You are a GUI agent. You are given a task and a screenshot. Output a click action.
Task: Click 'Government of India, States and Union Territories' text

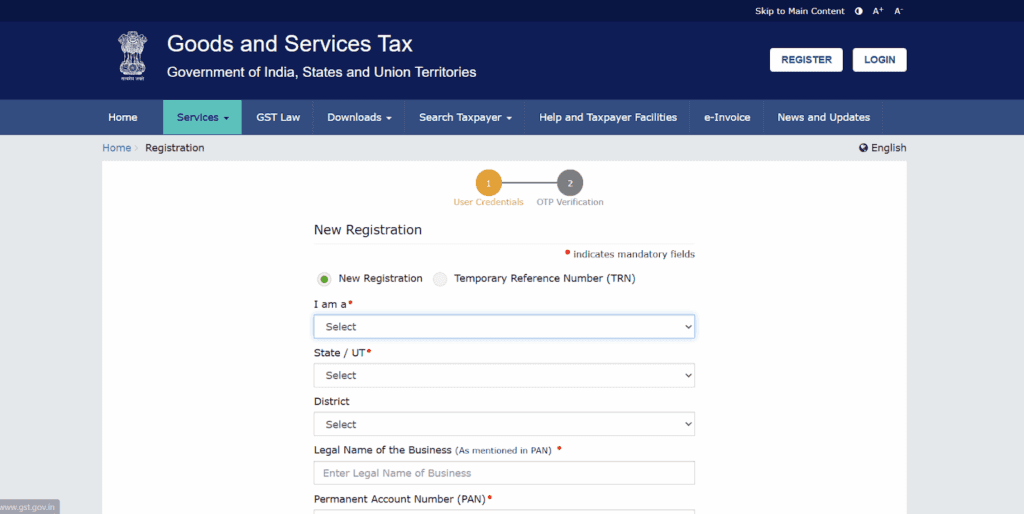point(321,72)
